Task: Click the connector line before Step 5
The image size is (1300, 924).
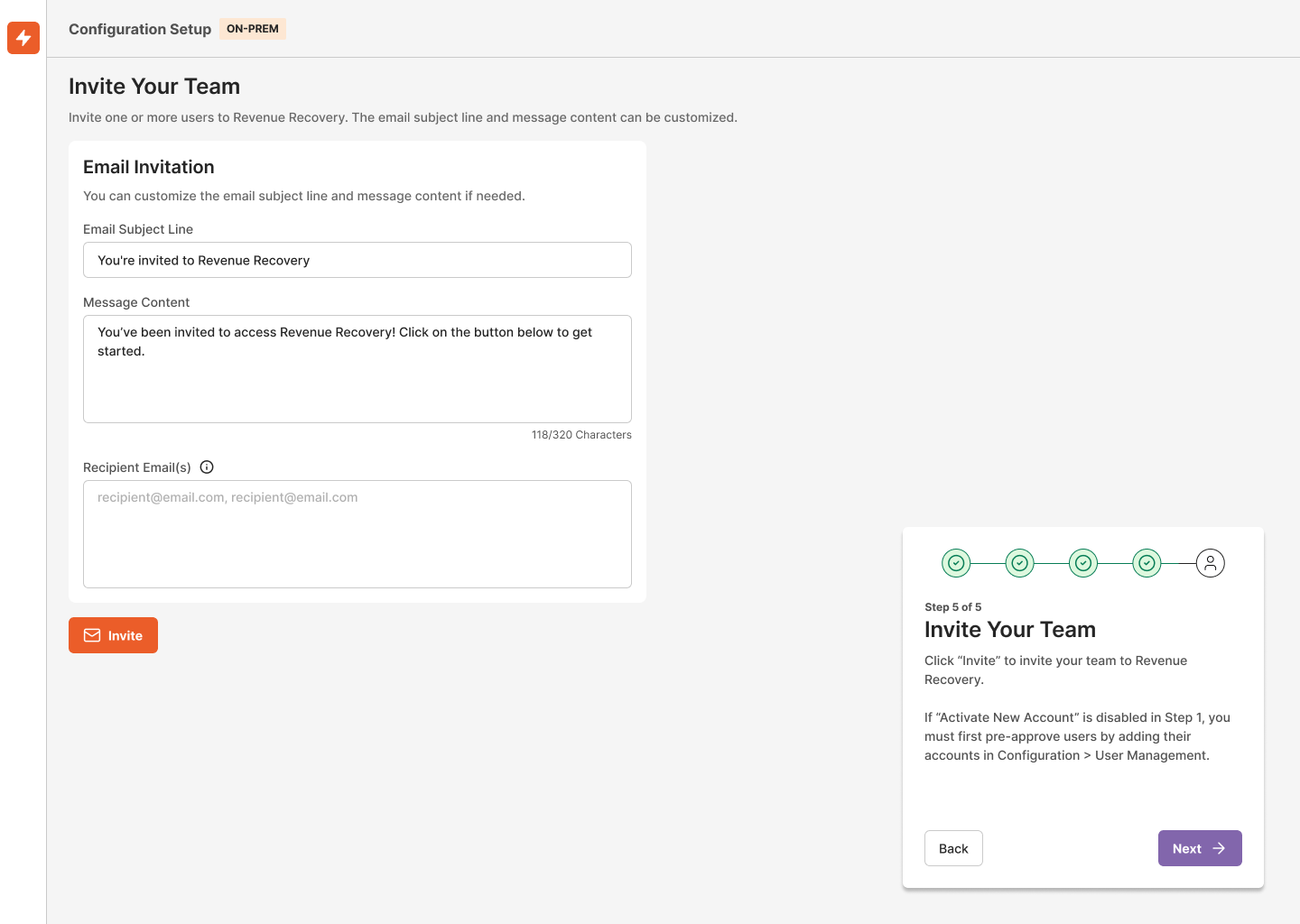Action: click(x=1178, y=562)
